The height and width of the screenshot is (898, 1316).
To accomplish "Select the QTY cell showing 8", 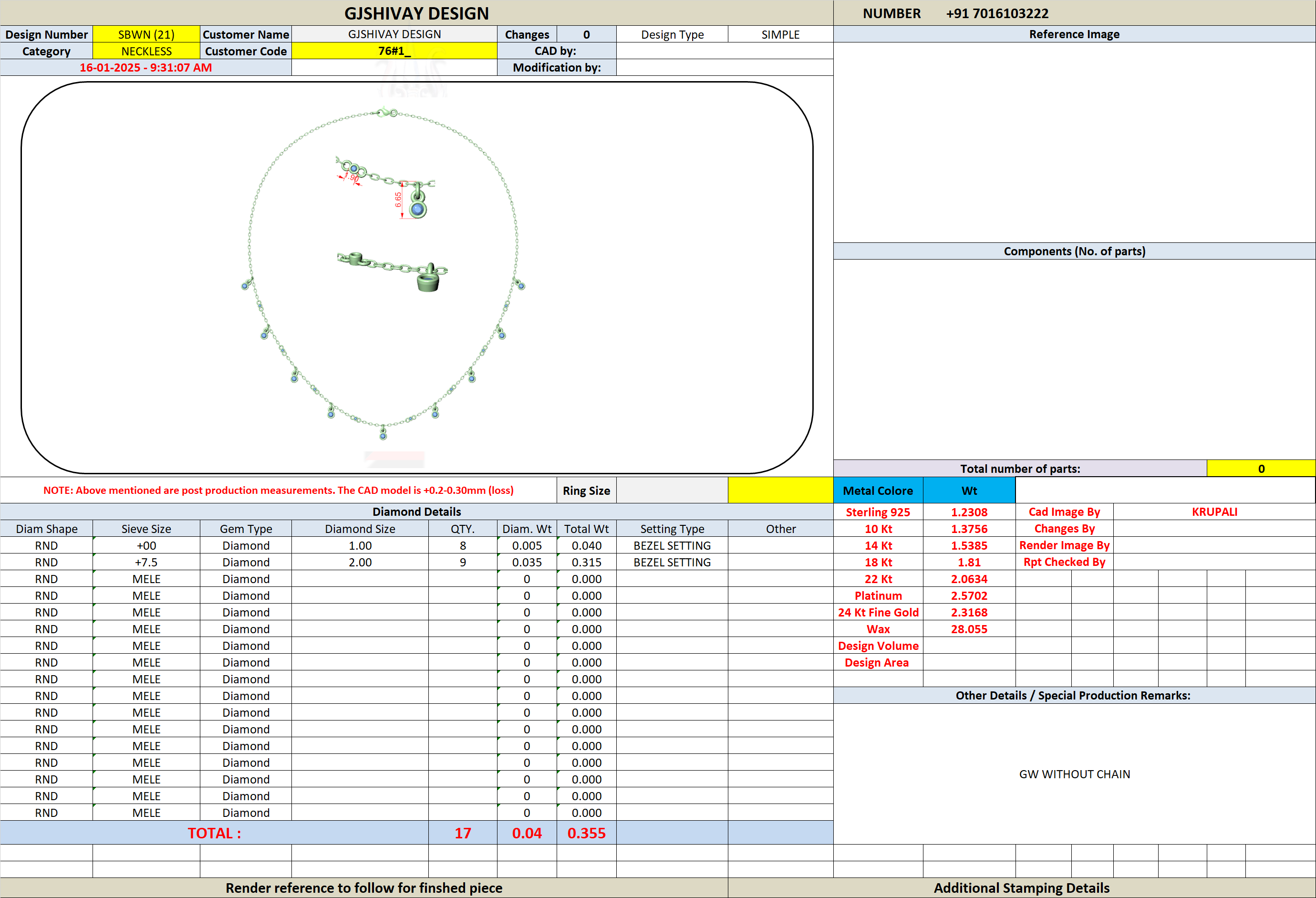I will (x=463, y=545).
